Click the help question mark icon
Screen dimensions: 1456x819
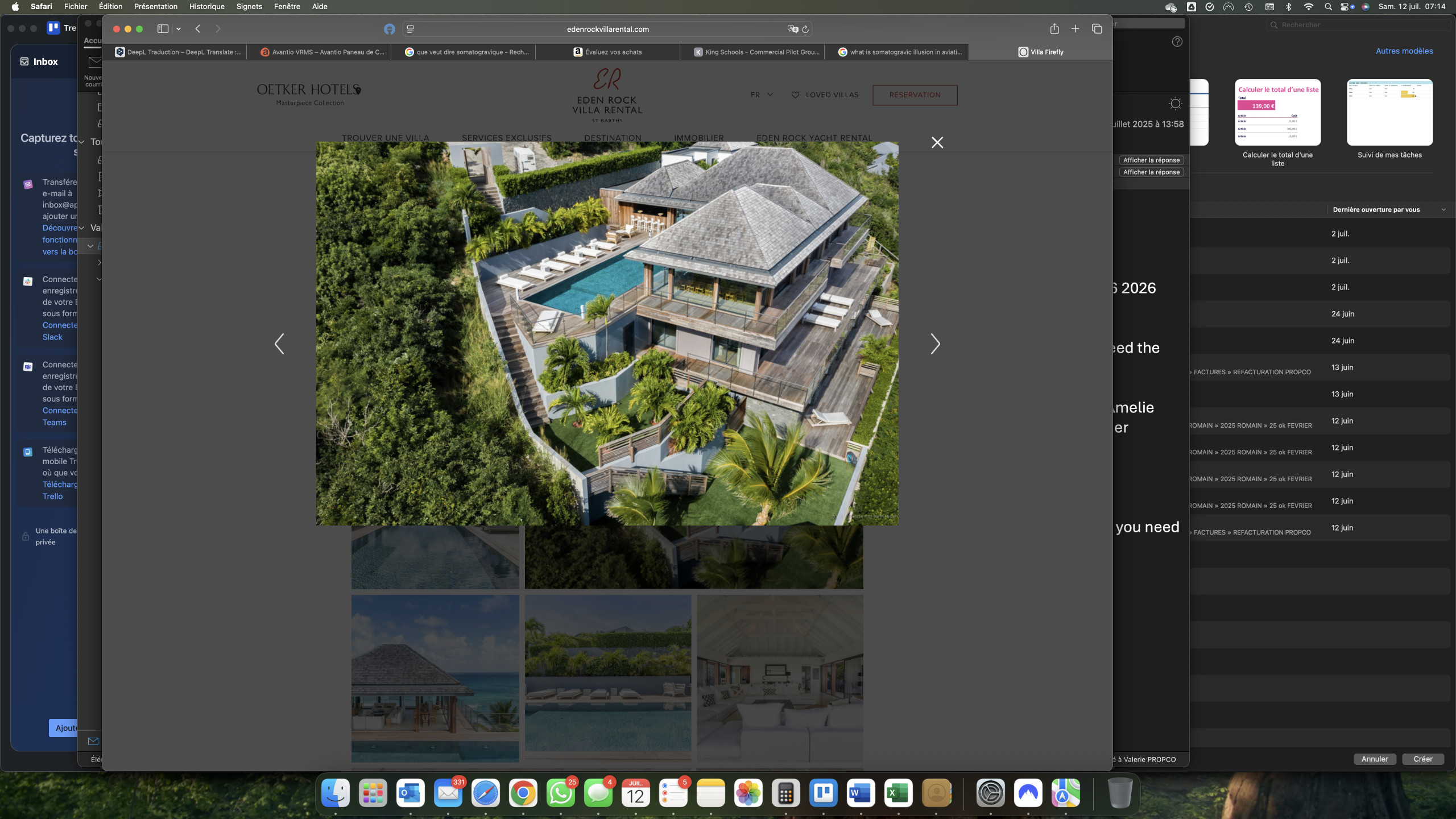coord(1177,42)
